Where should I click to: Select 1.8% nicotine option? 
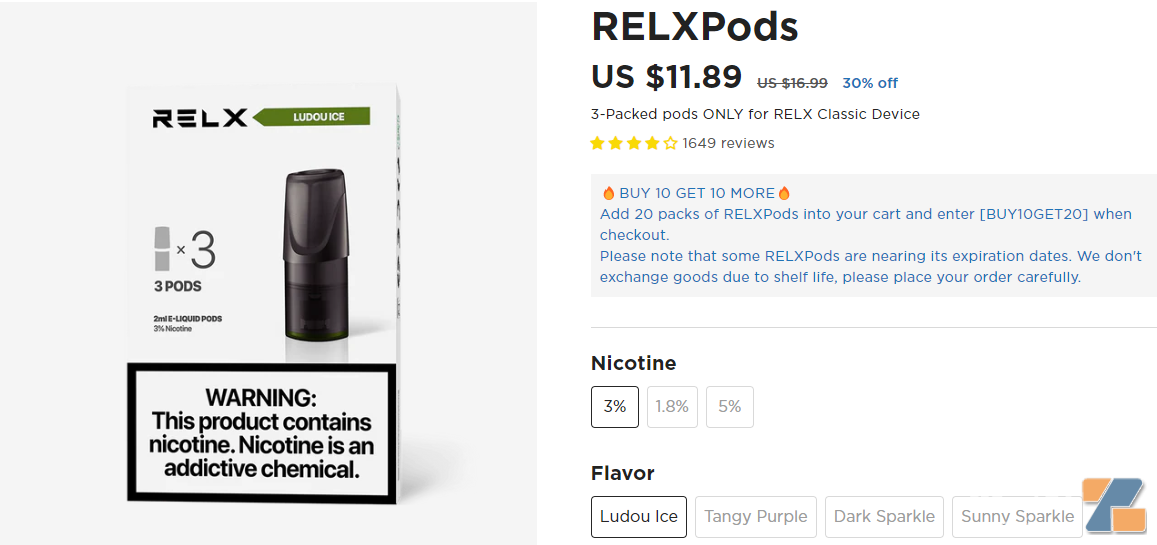[672, 407]
